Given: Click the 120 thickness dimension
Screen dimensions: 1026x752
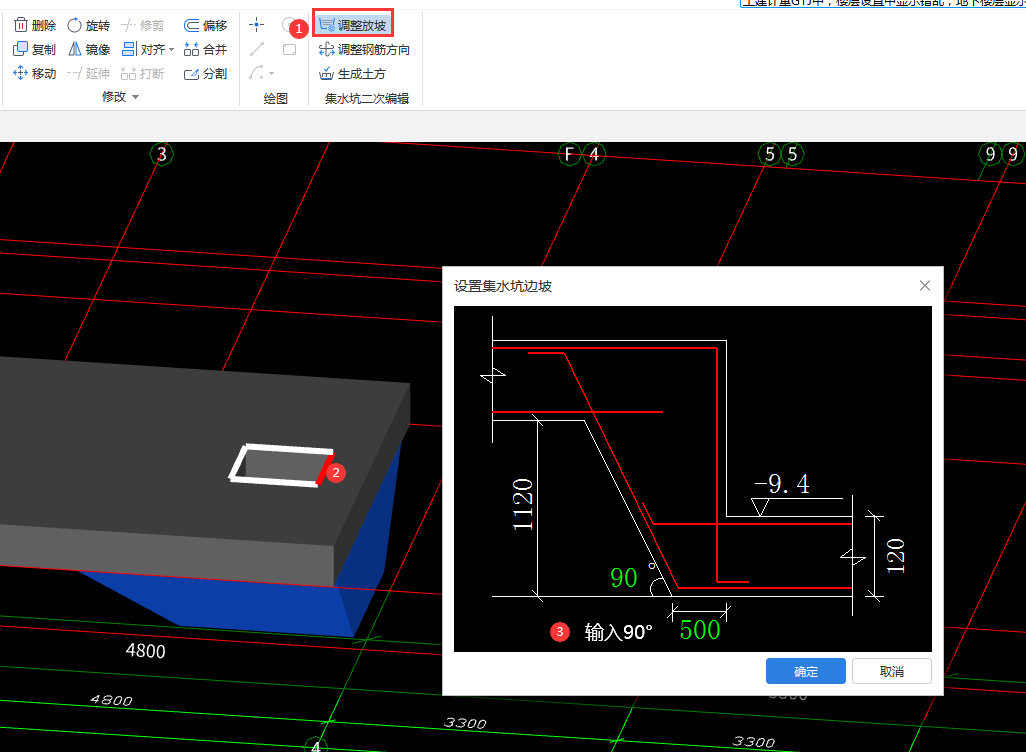Looking at the screenshot, I should [x=895, y=556].
